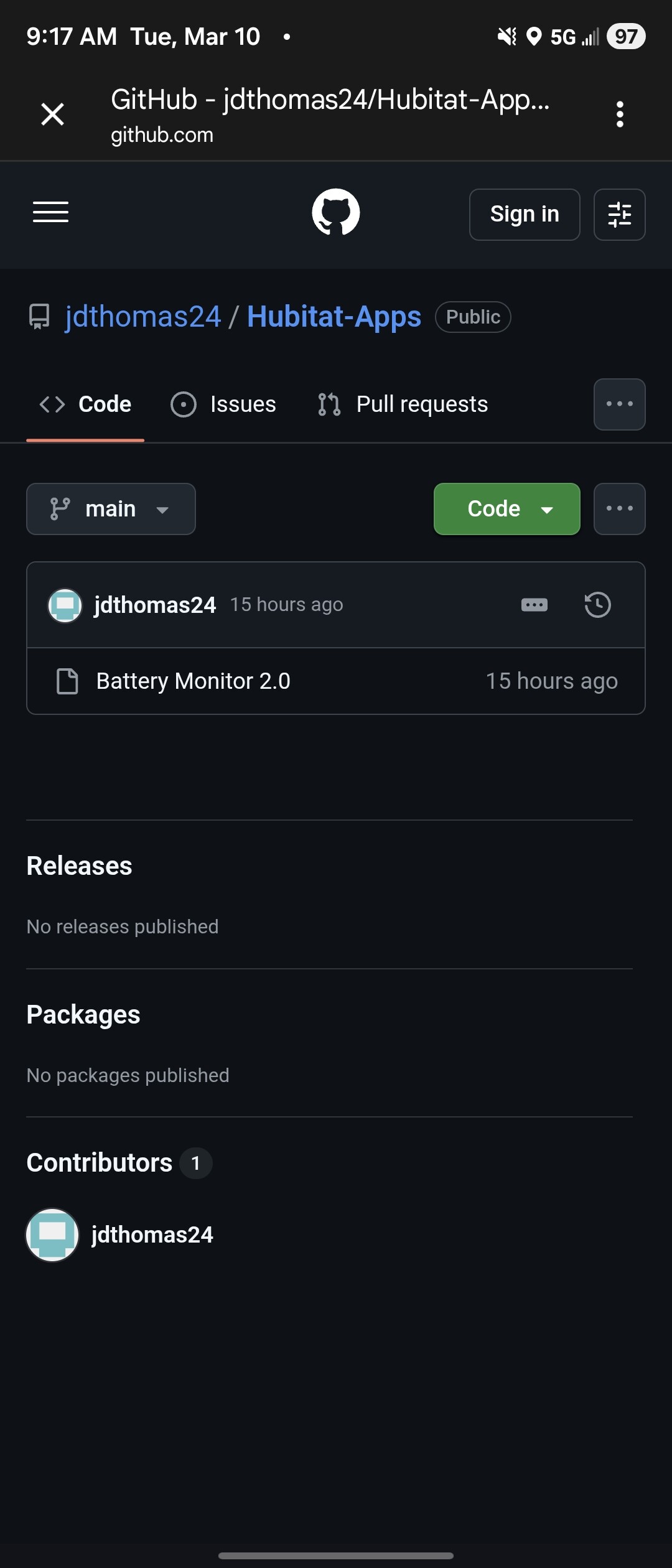Tap the GitHub Octocat logo

point(336,213)
